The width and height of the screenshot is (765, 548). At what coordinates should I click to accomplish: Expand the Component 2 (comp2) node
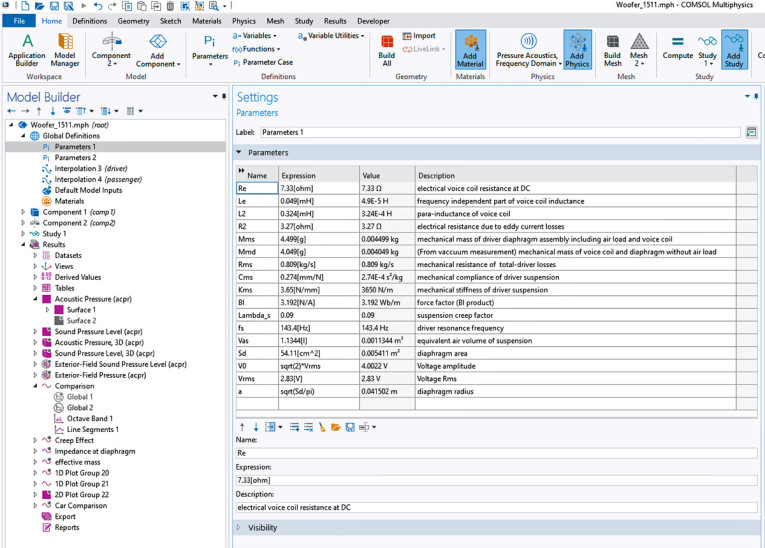(23, 223)
